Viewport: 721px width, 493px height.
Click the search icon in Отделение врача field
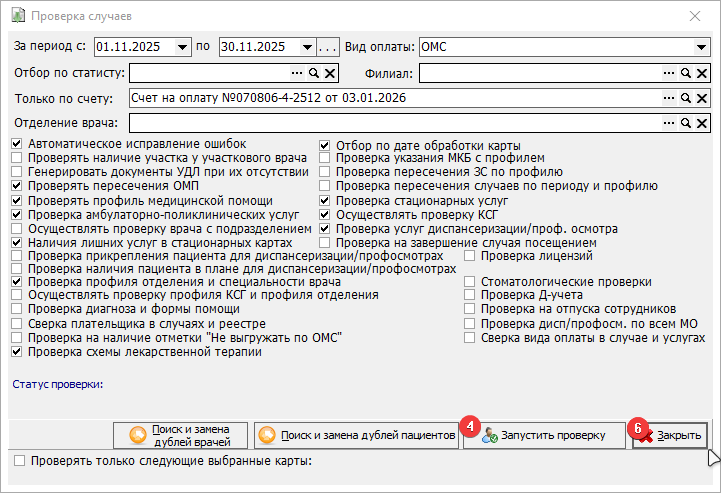686,123
